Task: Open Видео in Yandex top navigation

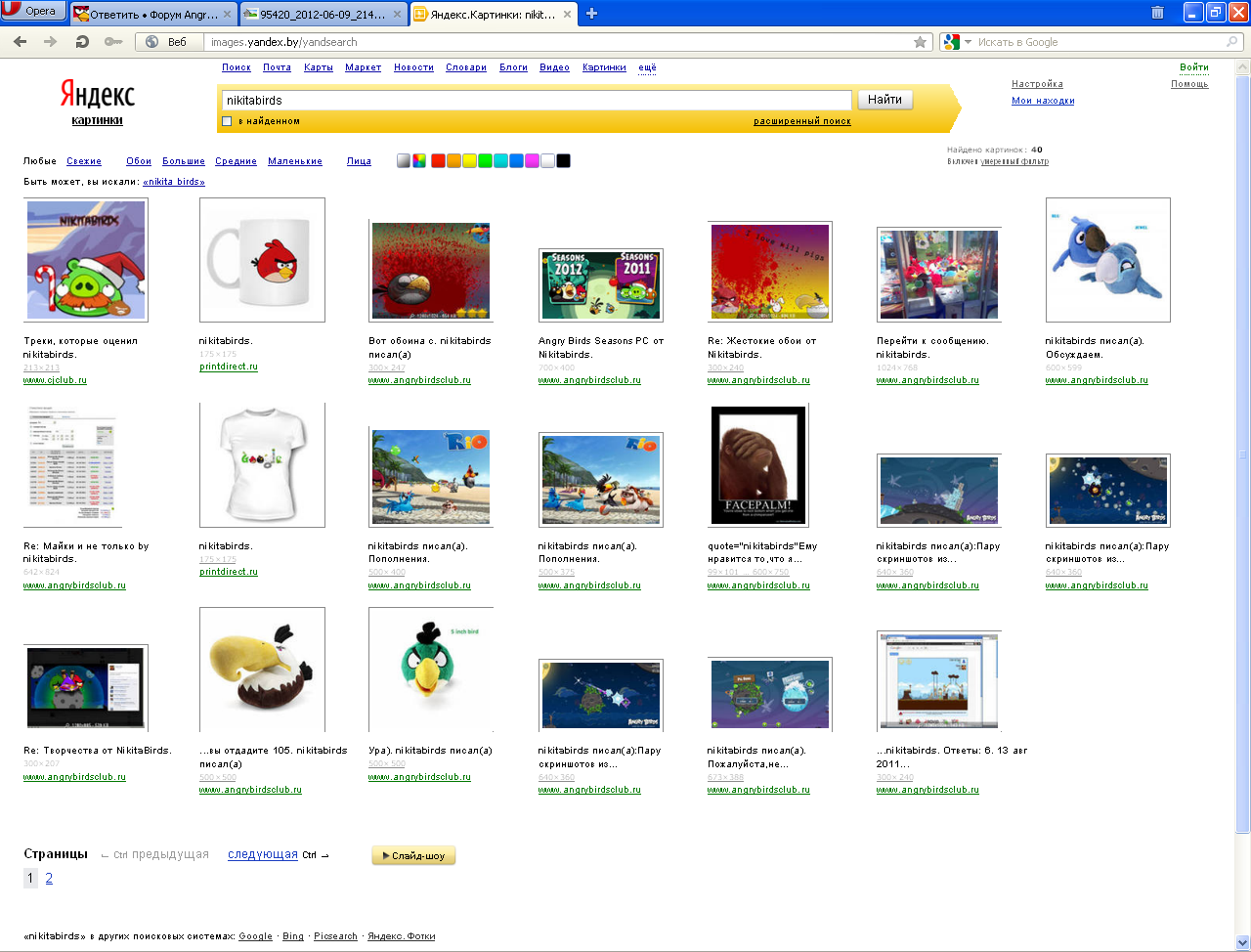Action: tap(554, 67)
